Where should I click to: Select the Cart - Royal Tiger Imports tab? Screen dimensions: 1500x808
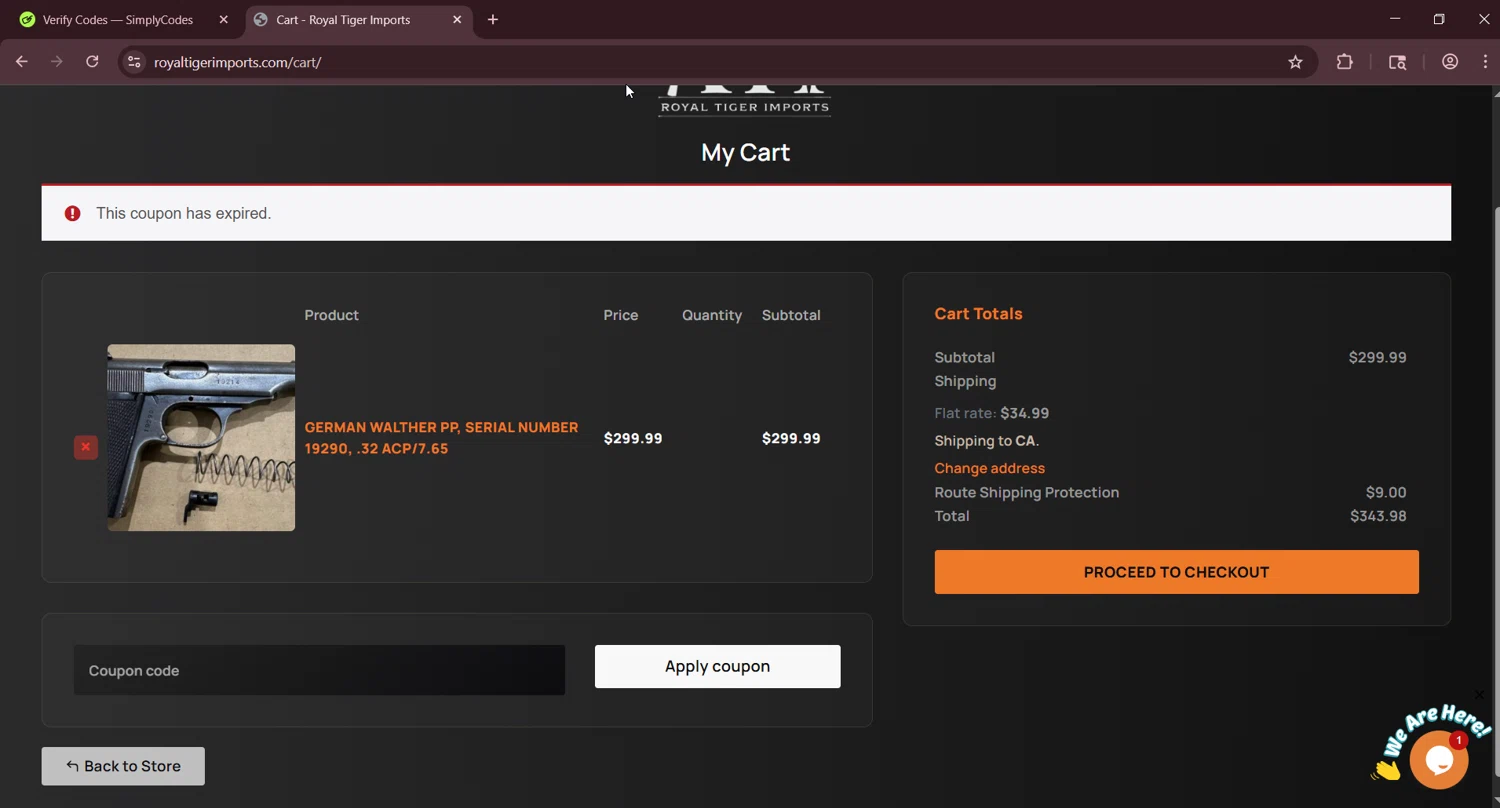pos(344,20)
